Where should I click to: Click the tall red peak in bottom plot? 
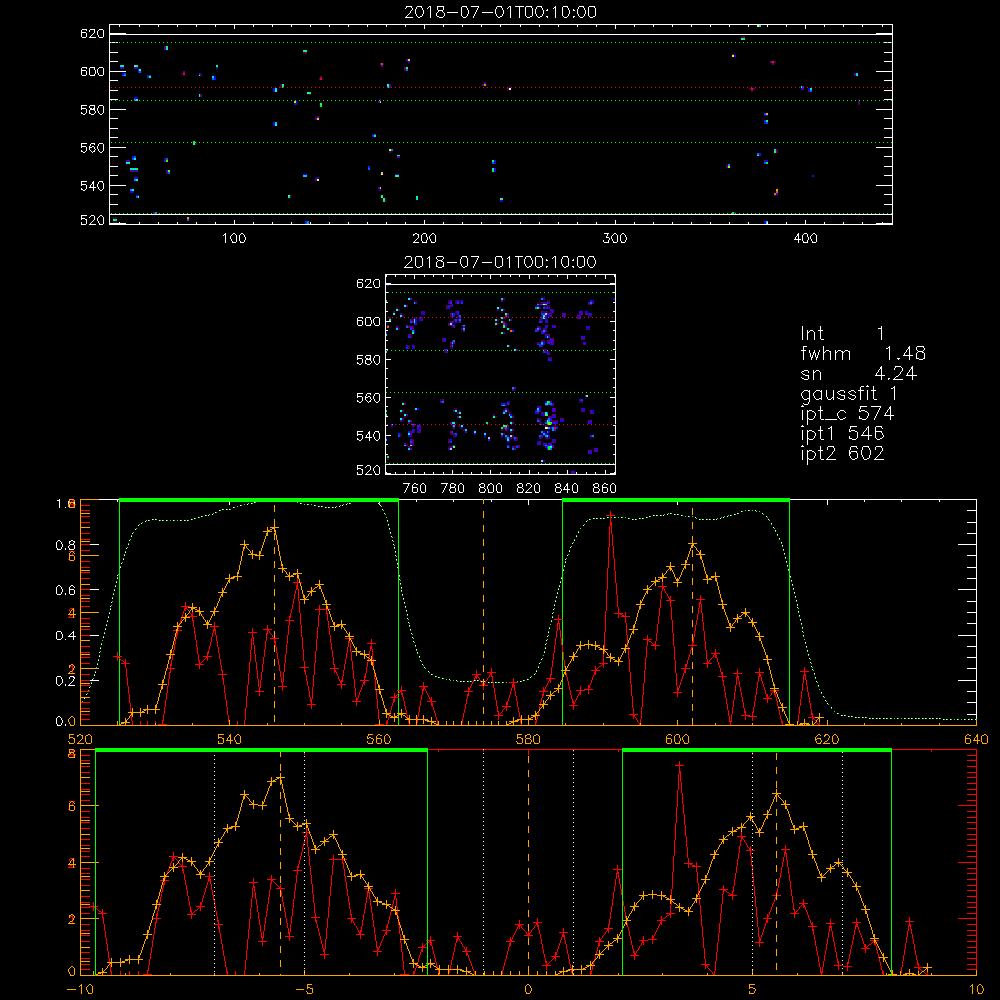(x=680, y=765)
